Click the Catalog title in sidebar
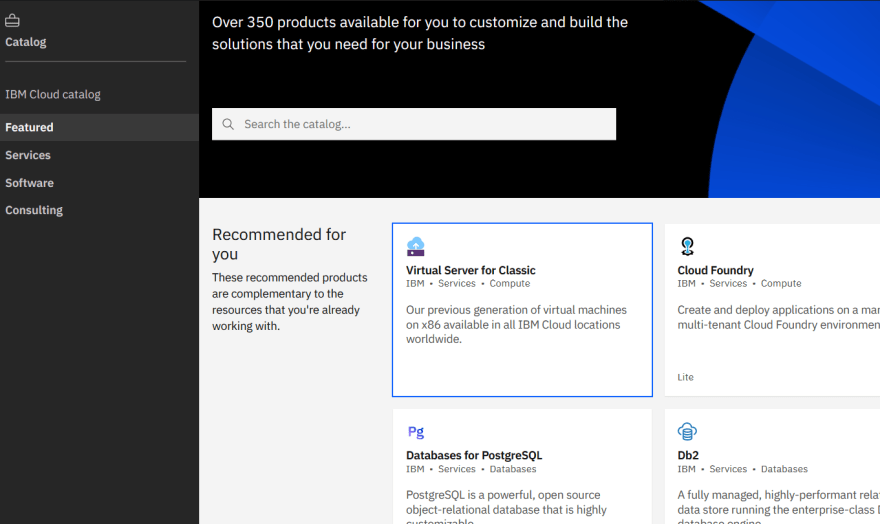The width and height of the screenshot is (880, 524). (x=26, y=42)
